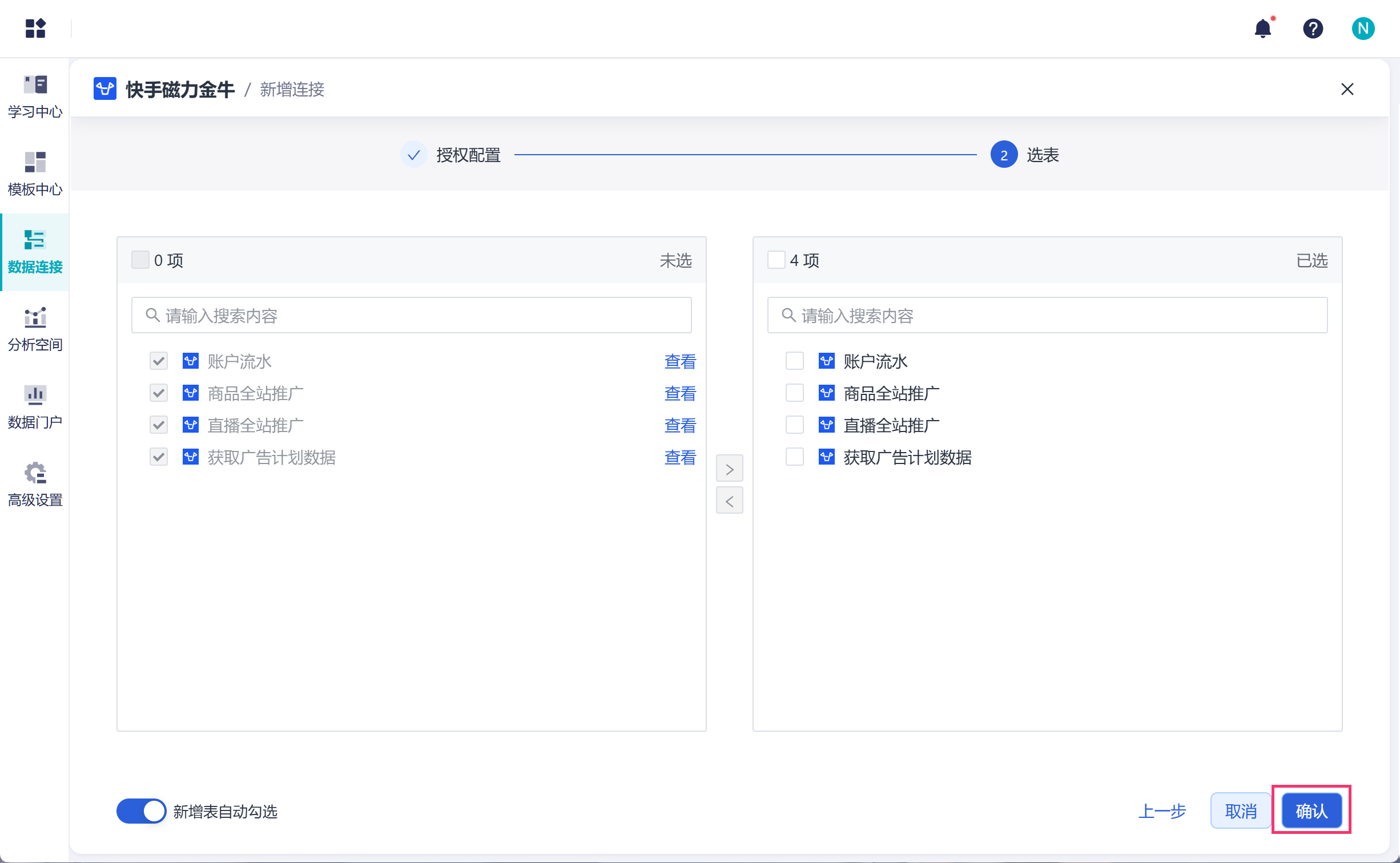The image size is (1400, 863).
Task: Click 查看 link for 商品全站推广
Action: coord(680,393)
